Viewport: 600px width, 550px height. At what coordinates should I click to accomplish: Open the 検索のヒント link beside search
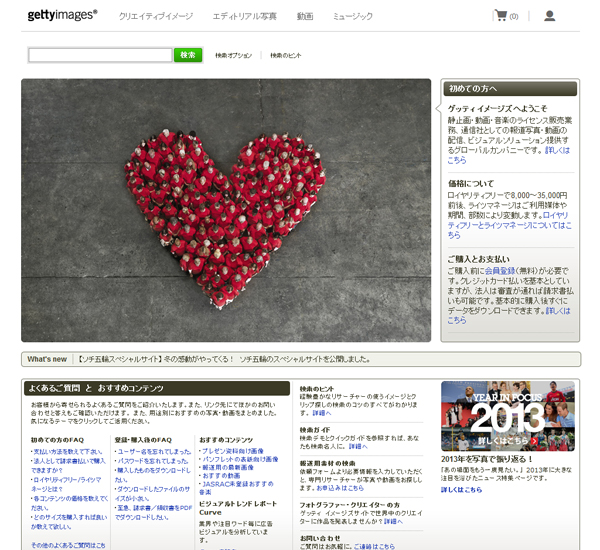click(x=285, y=55)
